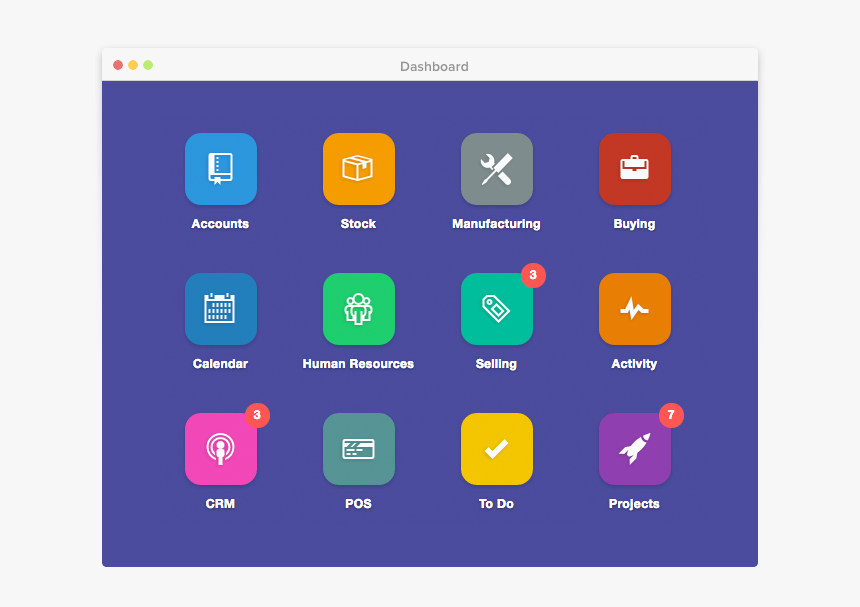Open the Calendar module
The height and width of the screenshot is (607, 860).
220,309
